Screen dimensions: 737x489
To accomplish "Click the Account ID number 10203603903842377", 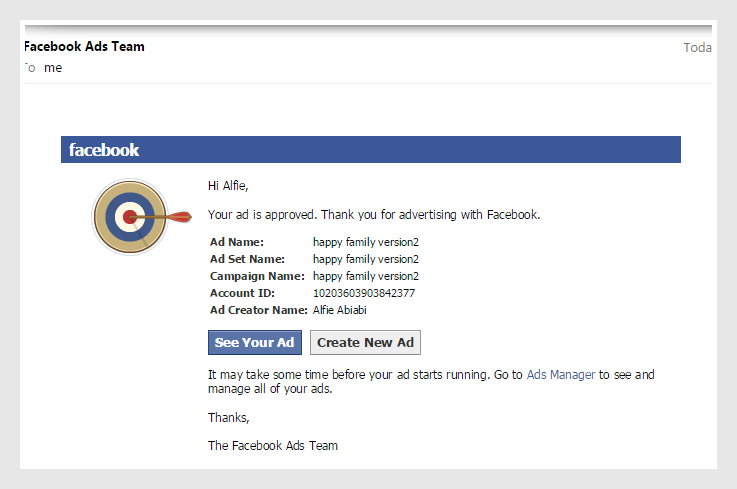I will (x=364, y=293).
